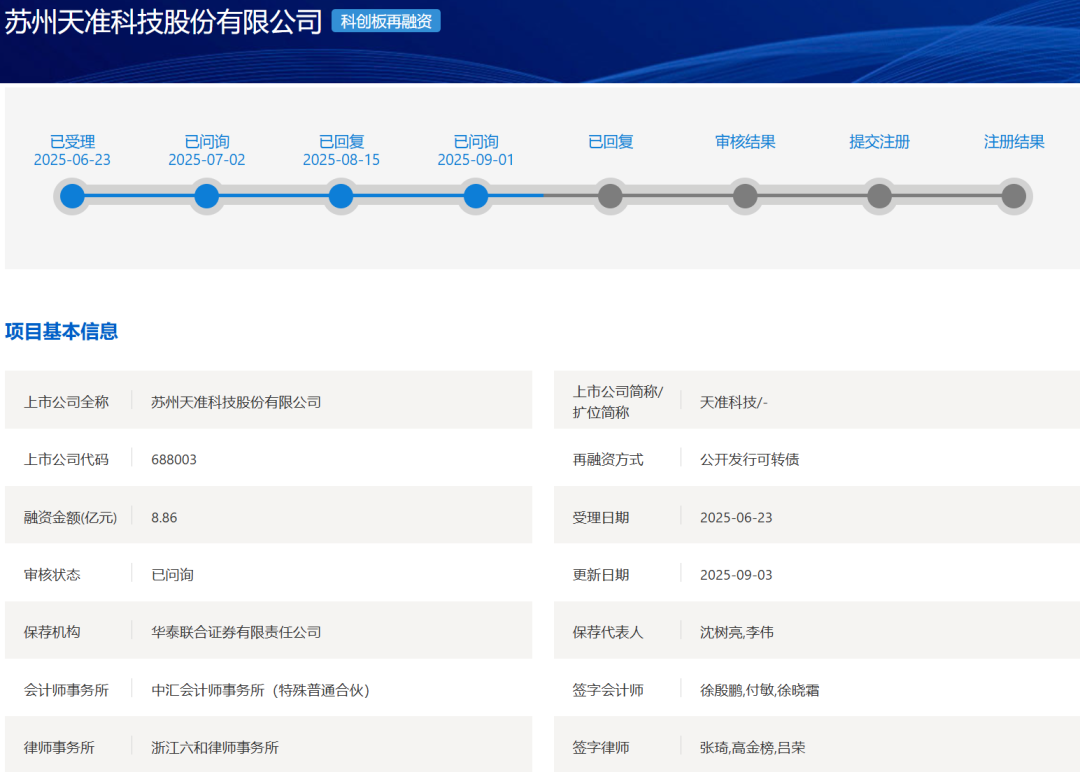Select the sponsor 华泰联合证券有限责任公司
The height and width of the screenshot is (772, 1080).
click(236, 632)
